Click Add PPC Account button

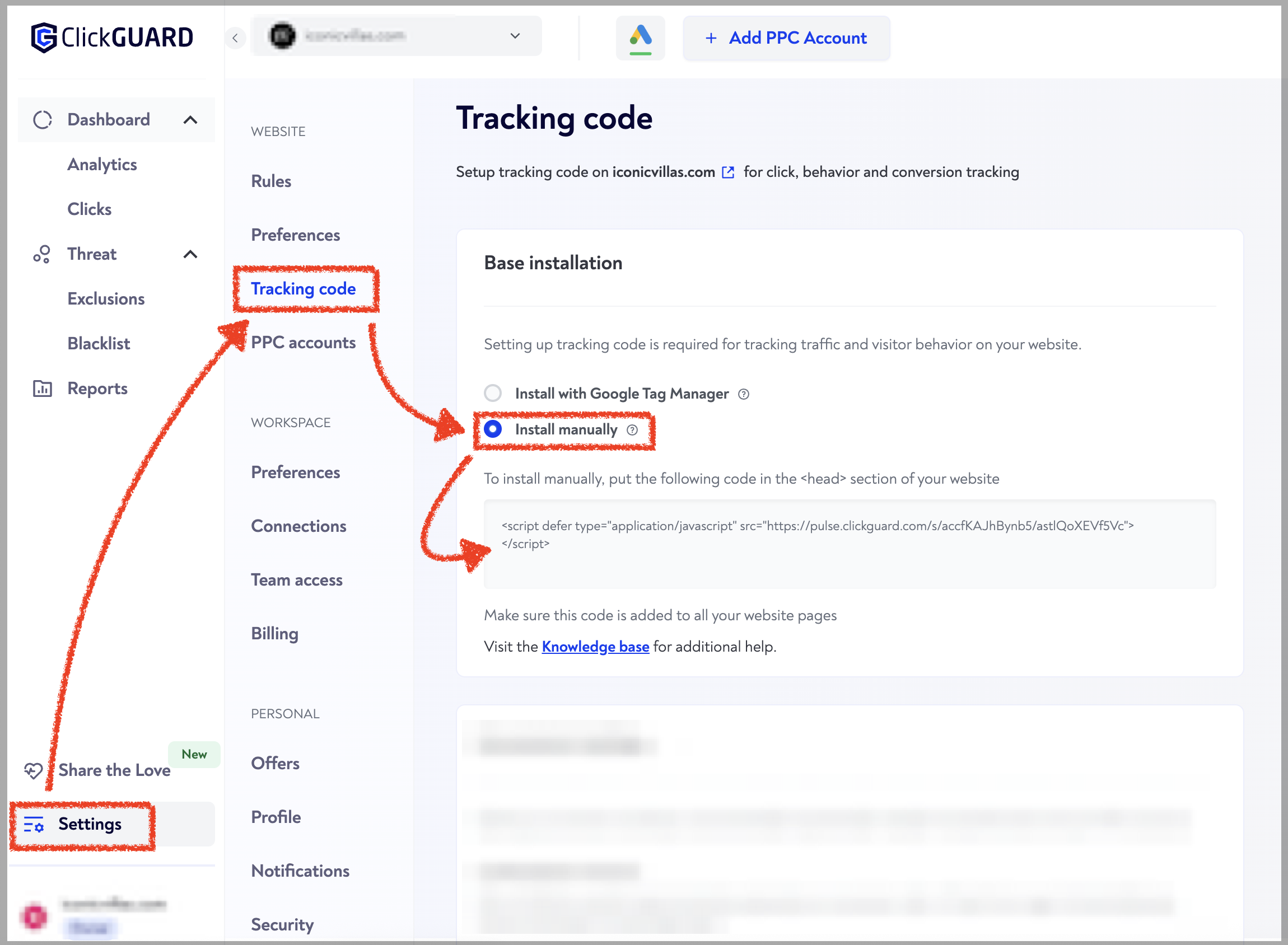pos(786,38)
